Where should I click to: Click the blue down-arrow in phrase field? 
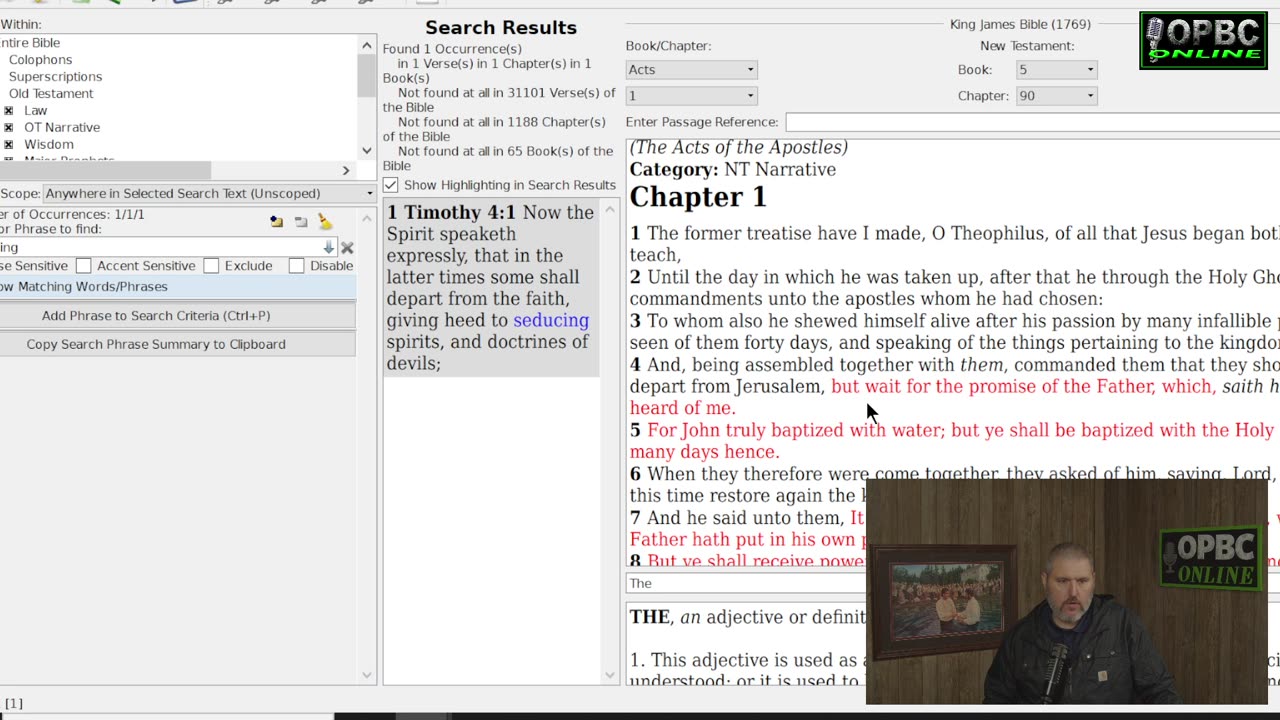point(329,247)
